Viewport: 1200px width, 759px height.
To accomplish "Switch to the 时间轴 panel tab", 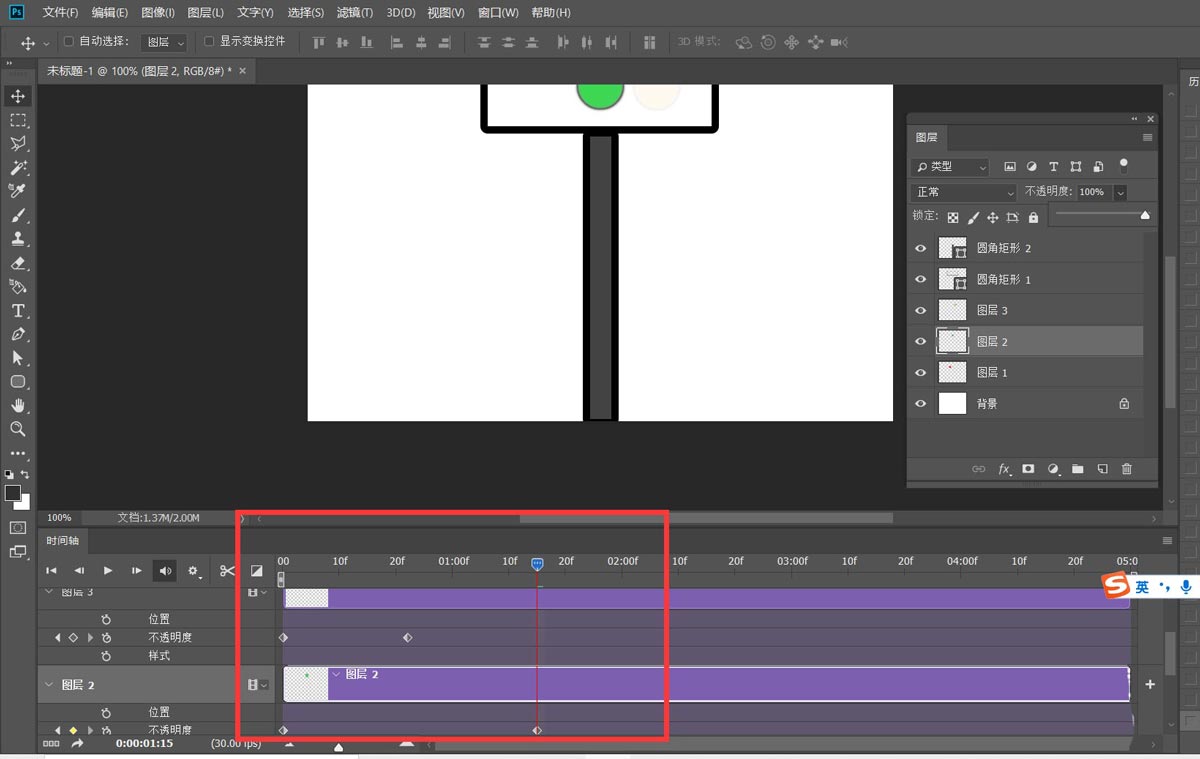I will 62,540.
